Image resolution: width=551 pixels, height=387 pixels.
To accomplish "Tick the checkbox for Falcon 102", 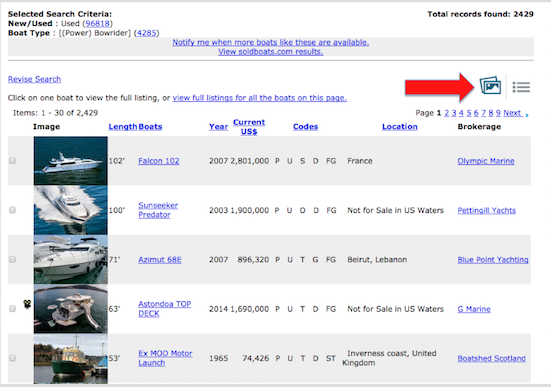I will (x=13, y=161).
